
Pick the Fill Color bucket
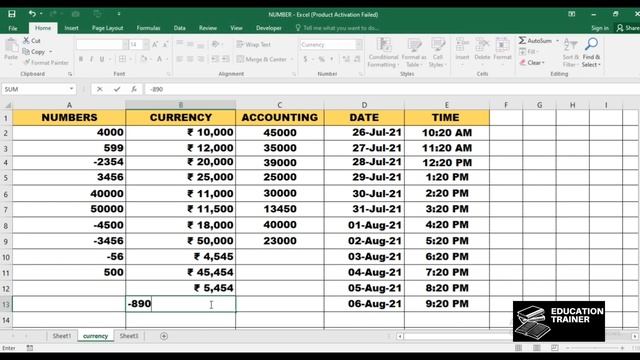point(144,59)
